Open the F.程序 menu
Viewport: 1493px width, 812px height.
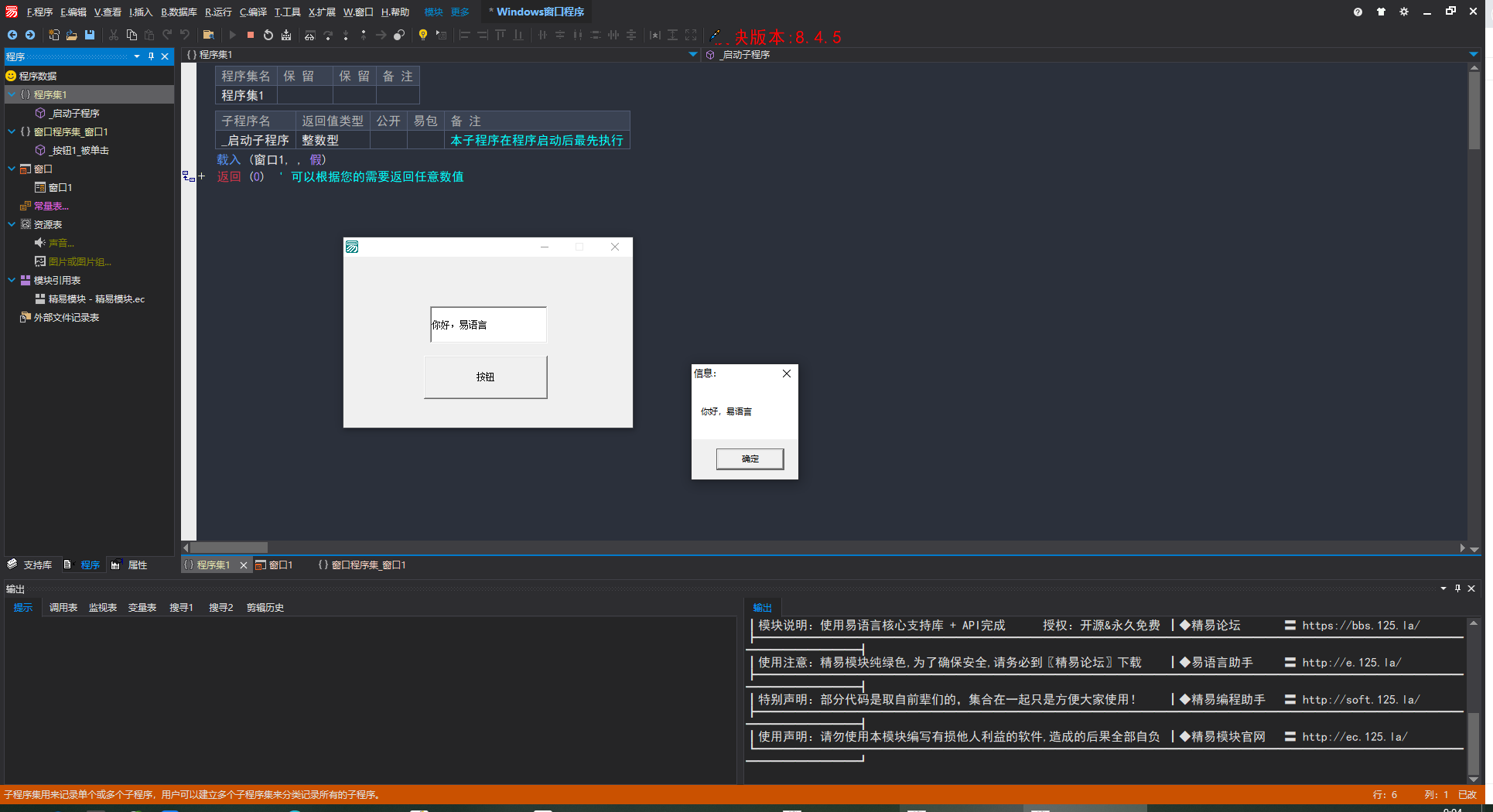(x=39, y=12)
